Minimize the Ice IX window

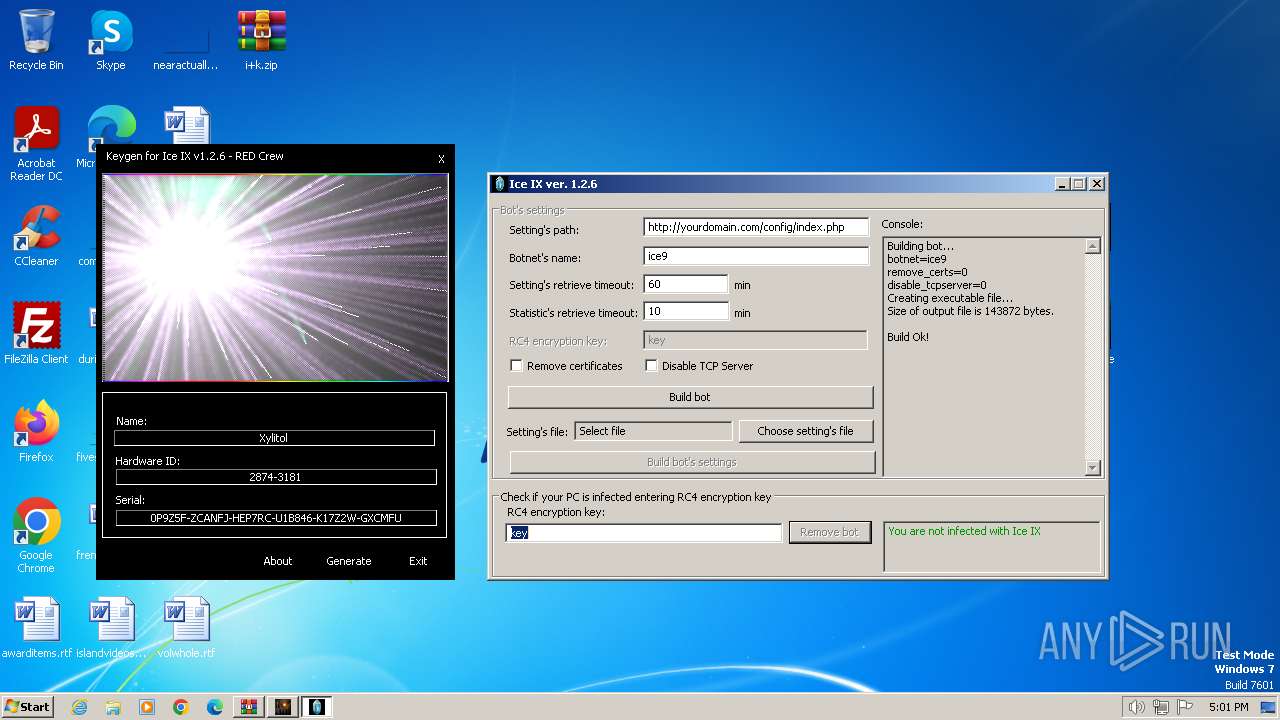[1062, 184]
